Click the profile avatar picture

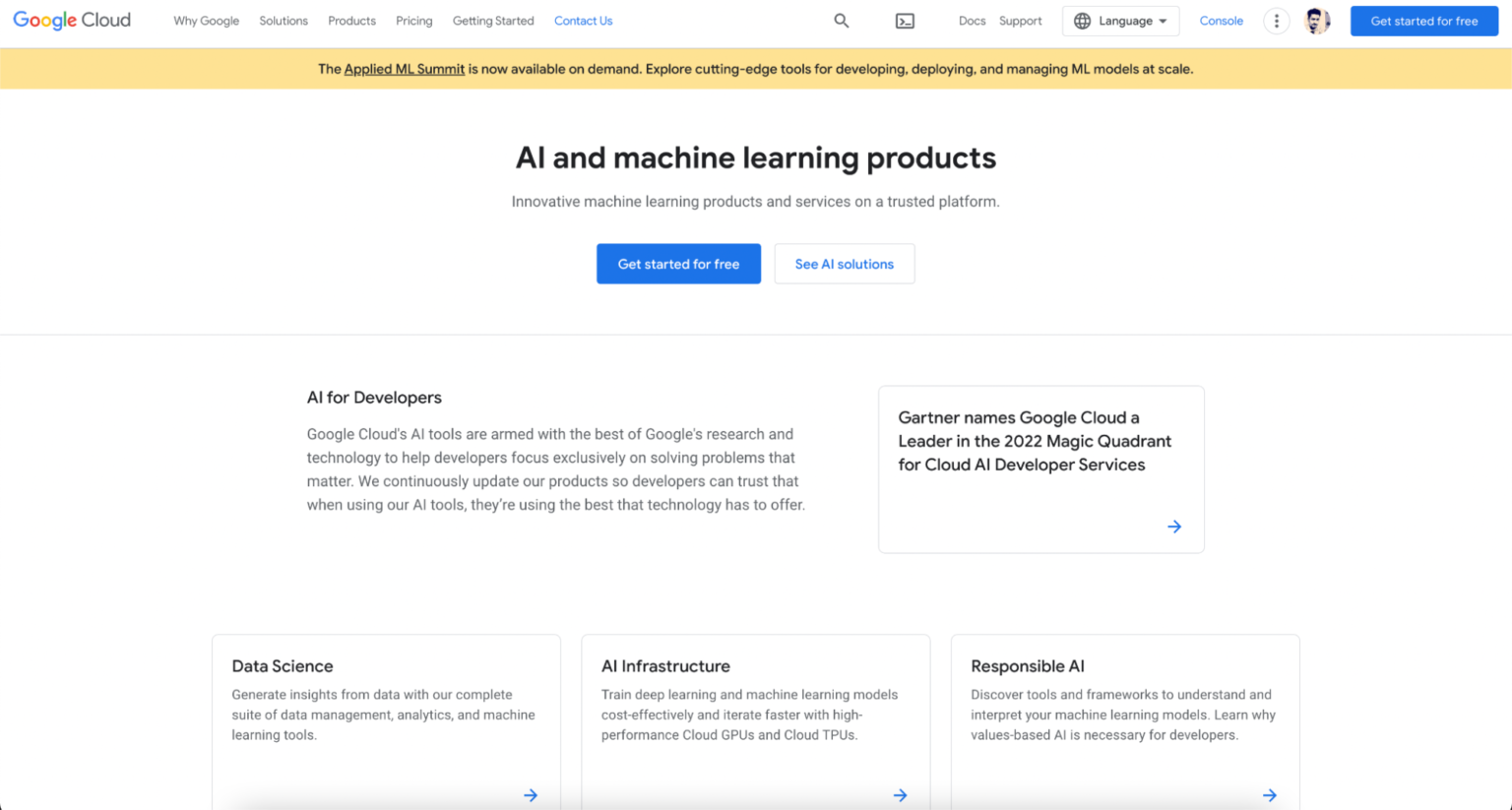pos(1317,20)
